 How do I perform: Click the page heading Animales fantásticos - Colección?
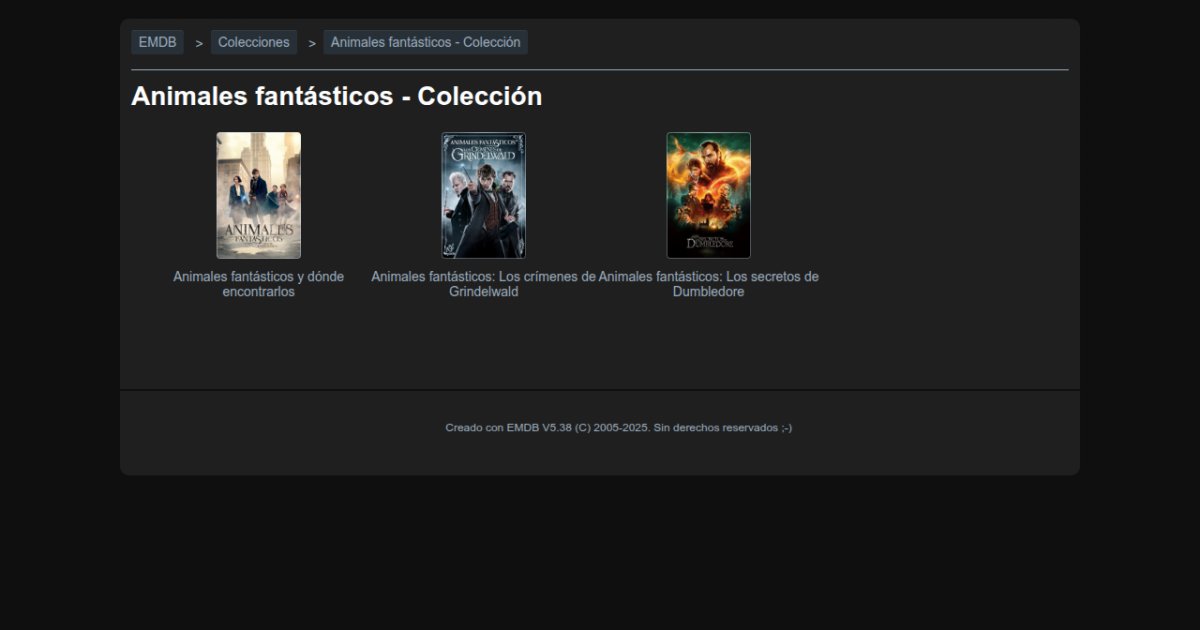click(336, 97)
